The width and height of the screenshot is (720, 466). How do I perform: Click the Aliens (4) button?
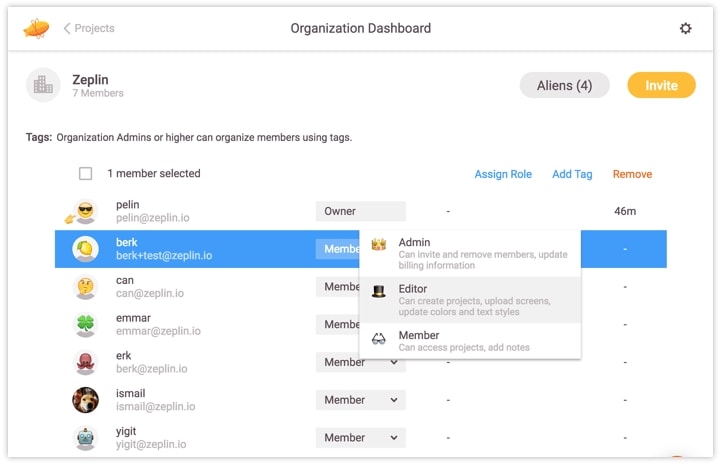coord(564,85)
